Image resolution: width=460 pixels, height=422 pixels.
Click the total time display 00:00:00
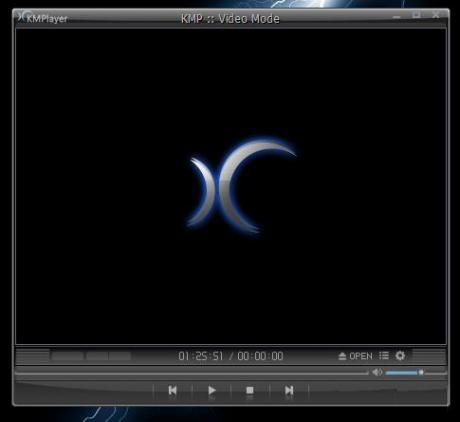(260, 356)
